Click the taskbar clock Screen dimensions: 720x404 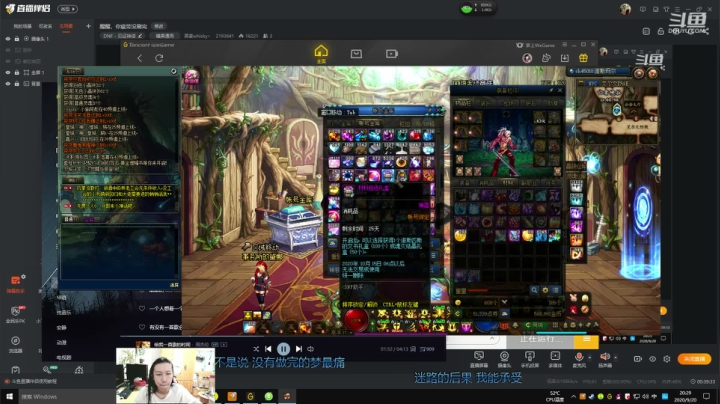685,396
